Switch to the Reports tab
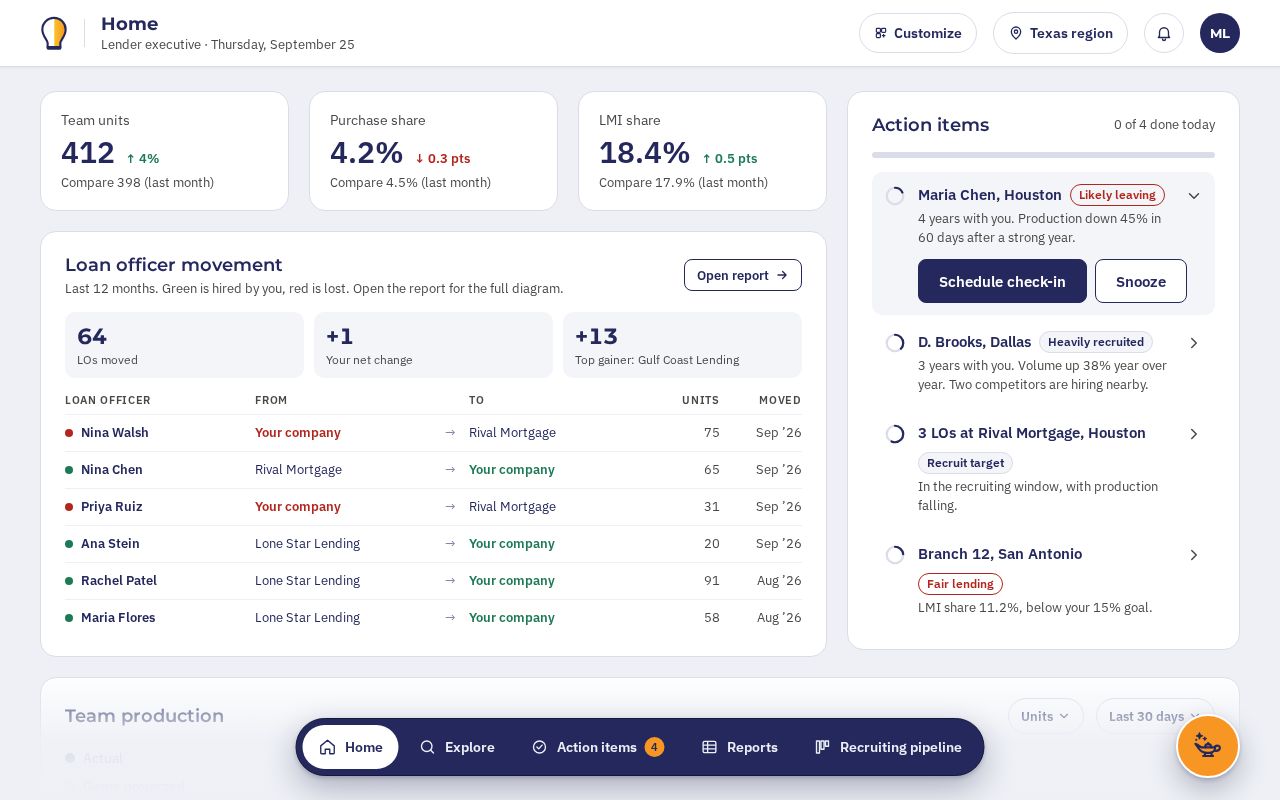Image resolution: width=1280 pixels, height=800 pixels. pos(740,747)
